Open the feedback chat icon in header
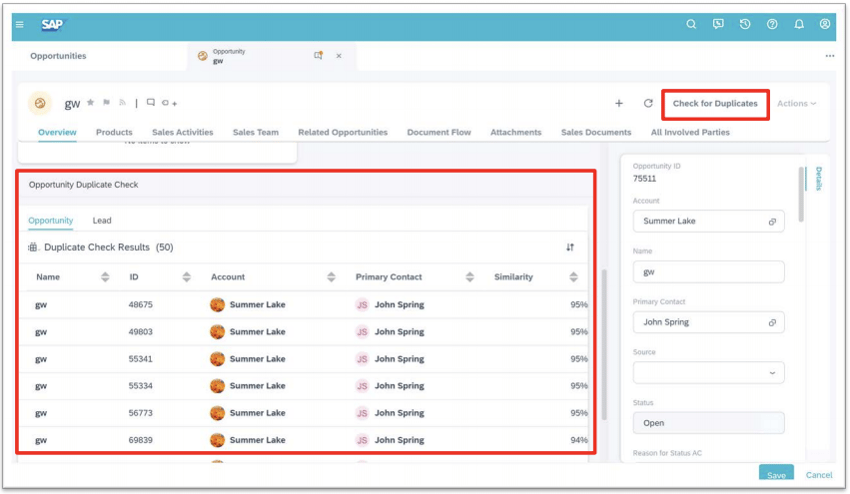 point(718,24)
